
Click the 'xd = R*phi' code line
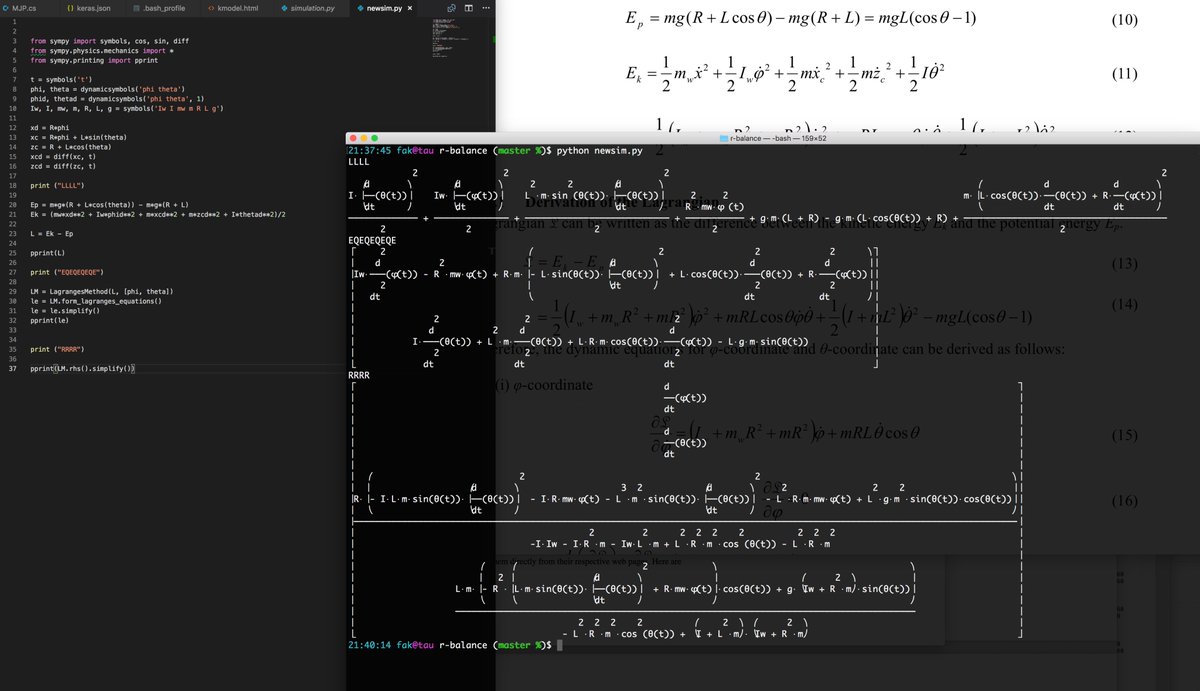49,129
